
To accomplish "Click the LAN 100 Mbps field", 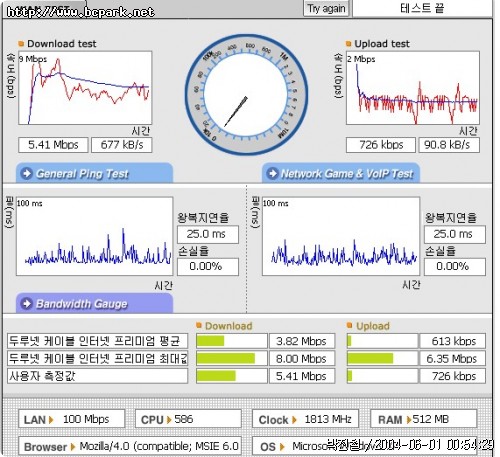I will click(x=72, y=419).
